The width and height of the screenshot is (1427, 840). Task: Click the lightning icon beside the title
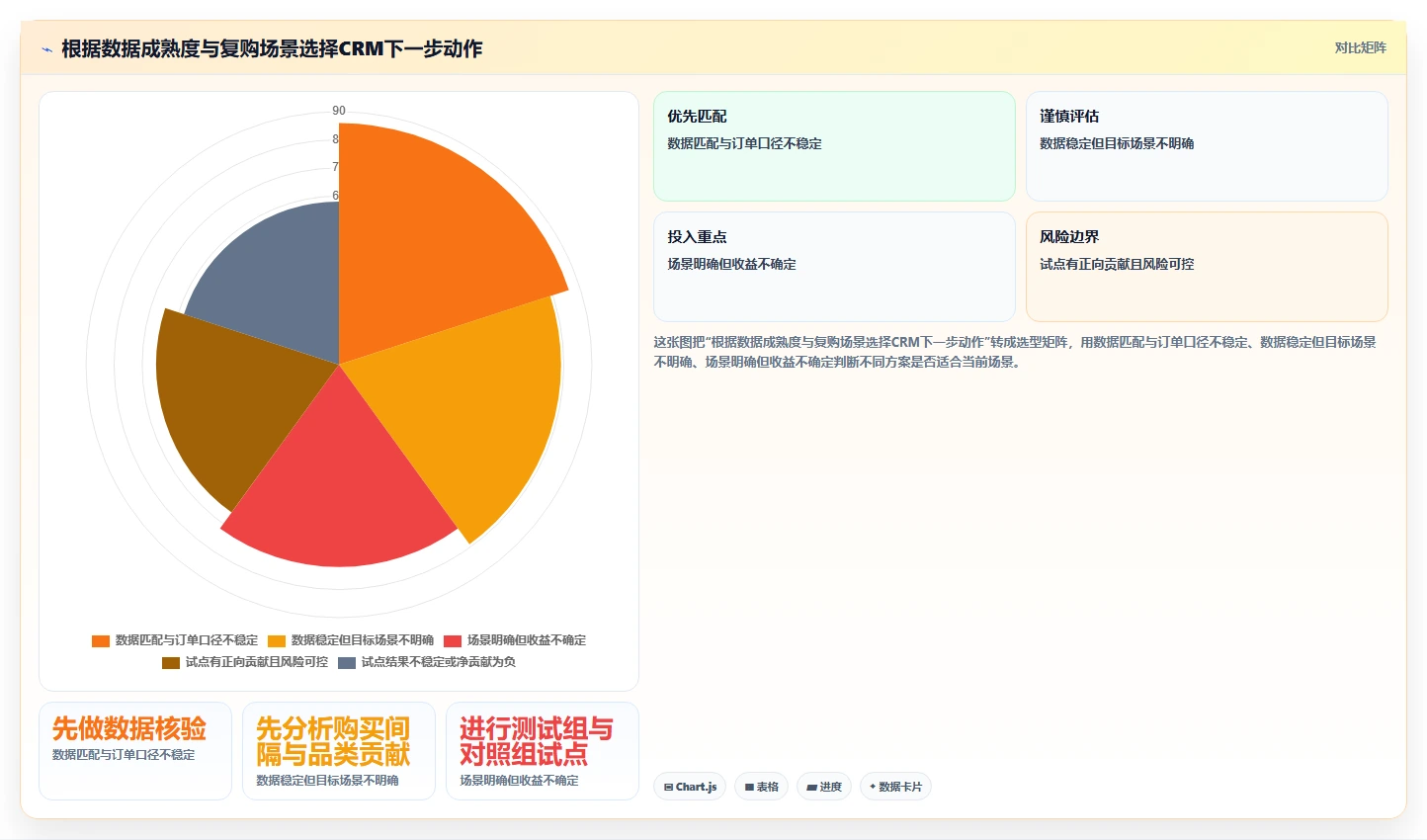[x=46, y=49]
